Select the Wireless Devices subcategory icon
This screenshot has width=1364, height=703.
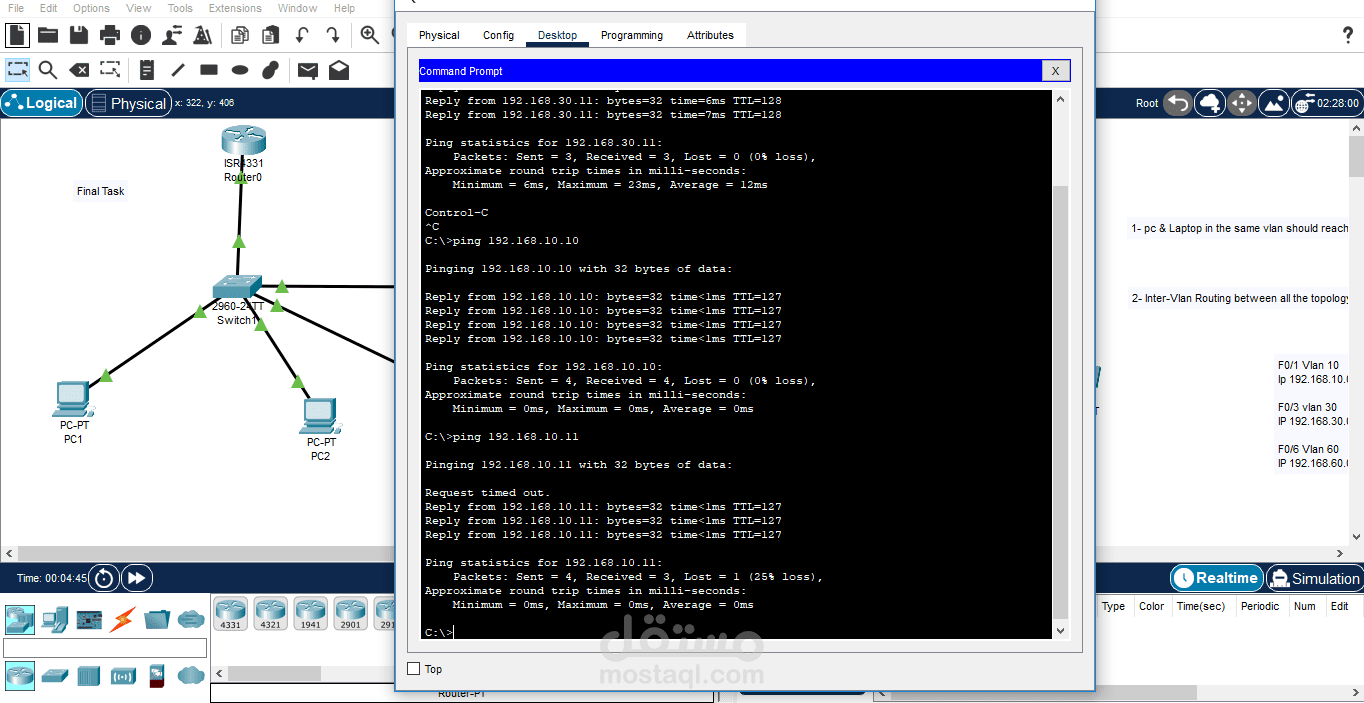click(123, 675)
